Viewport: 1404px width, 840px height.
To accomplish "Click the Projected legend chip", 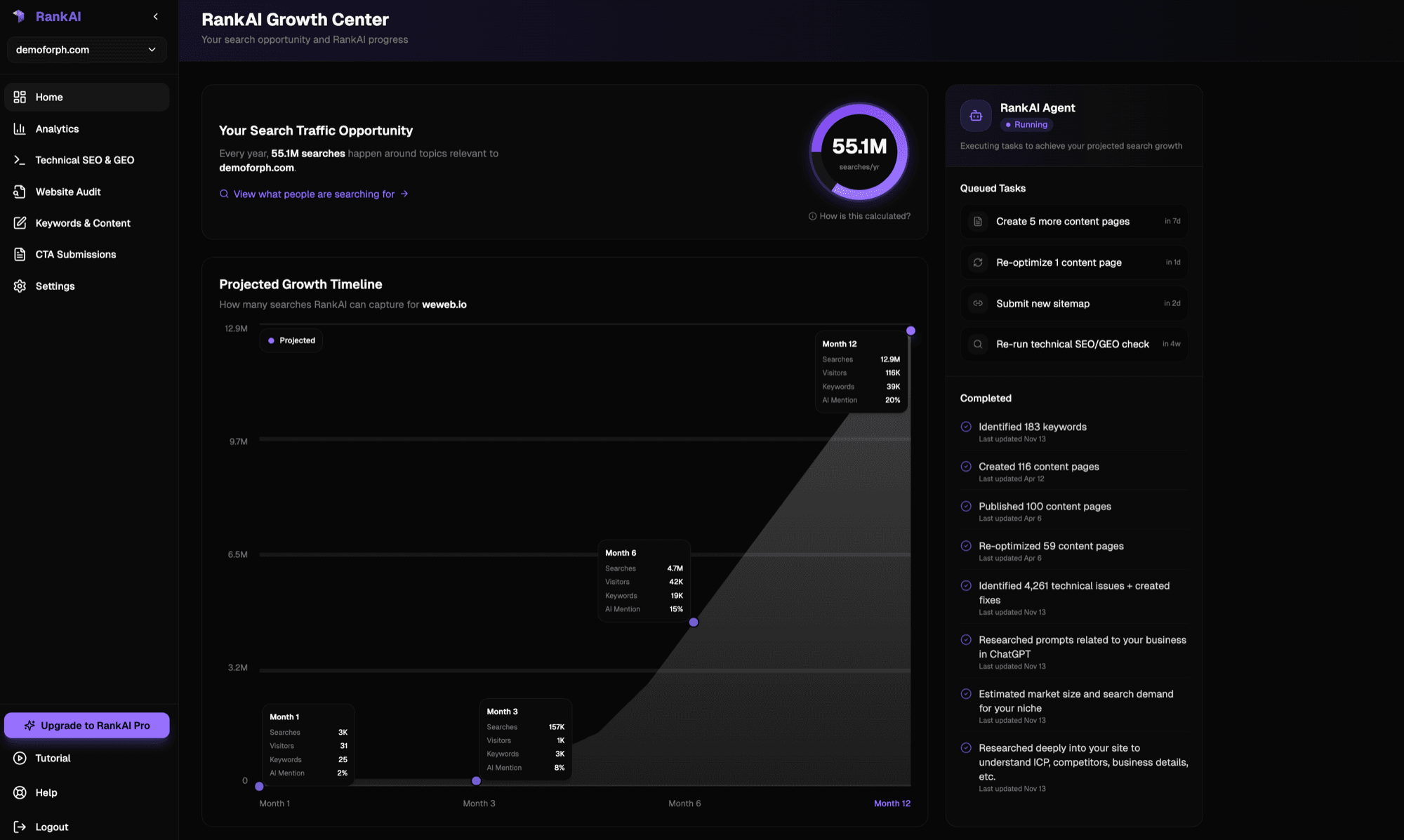I will click(x=291, y=340).
